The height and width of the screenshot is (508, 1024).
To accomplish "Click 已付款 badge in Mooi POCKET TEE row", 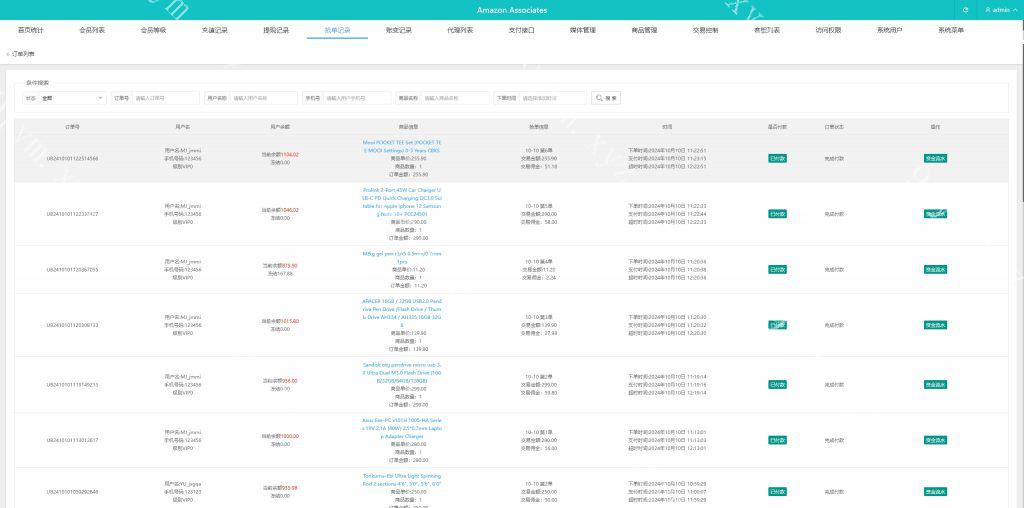I will pos(777,158).
